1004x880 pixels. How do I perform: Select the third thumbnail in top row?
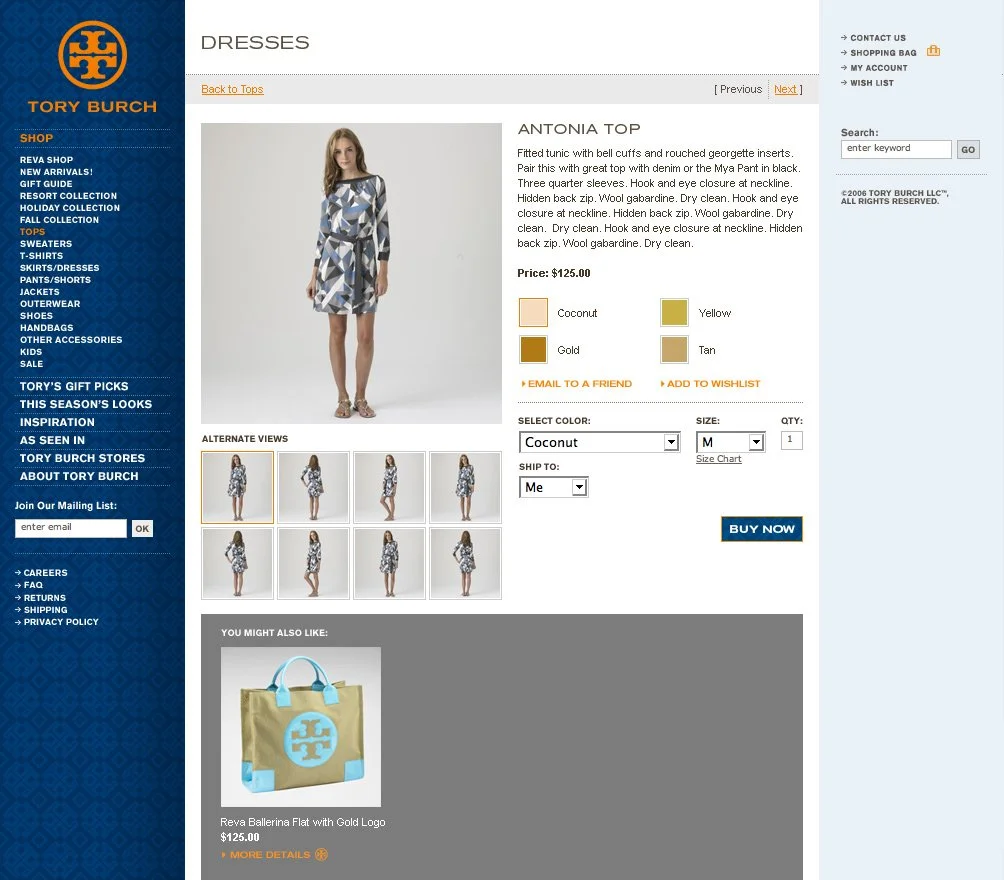coord(389,487)
